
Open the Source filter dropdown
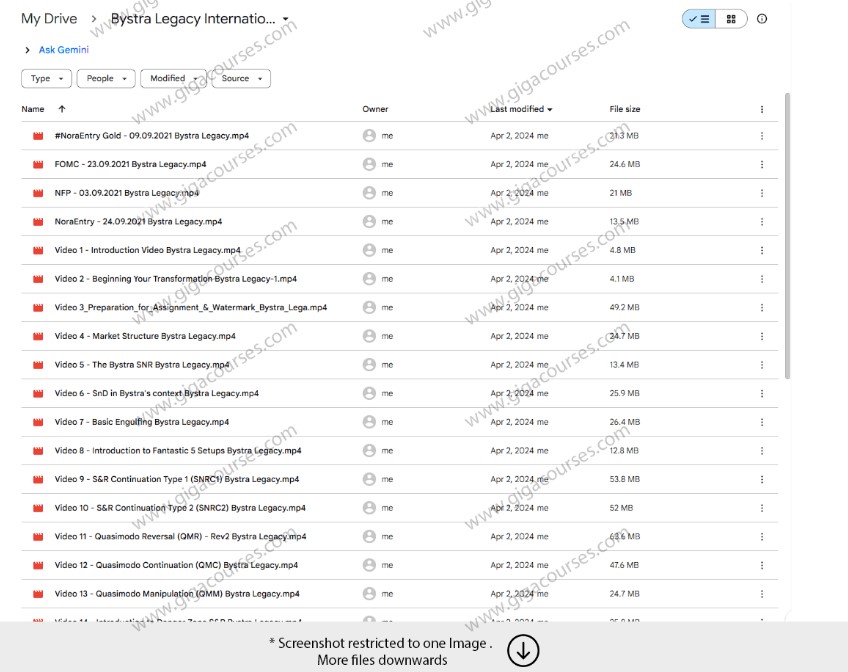coord(241,78)
